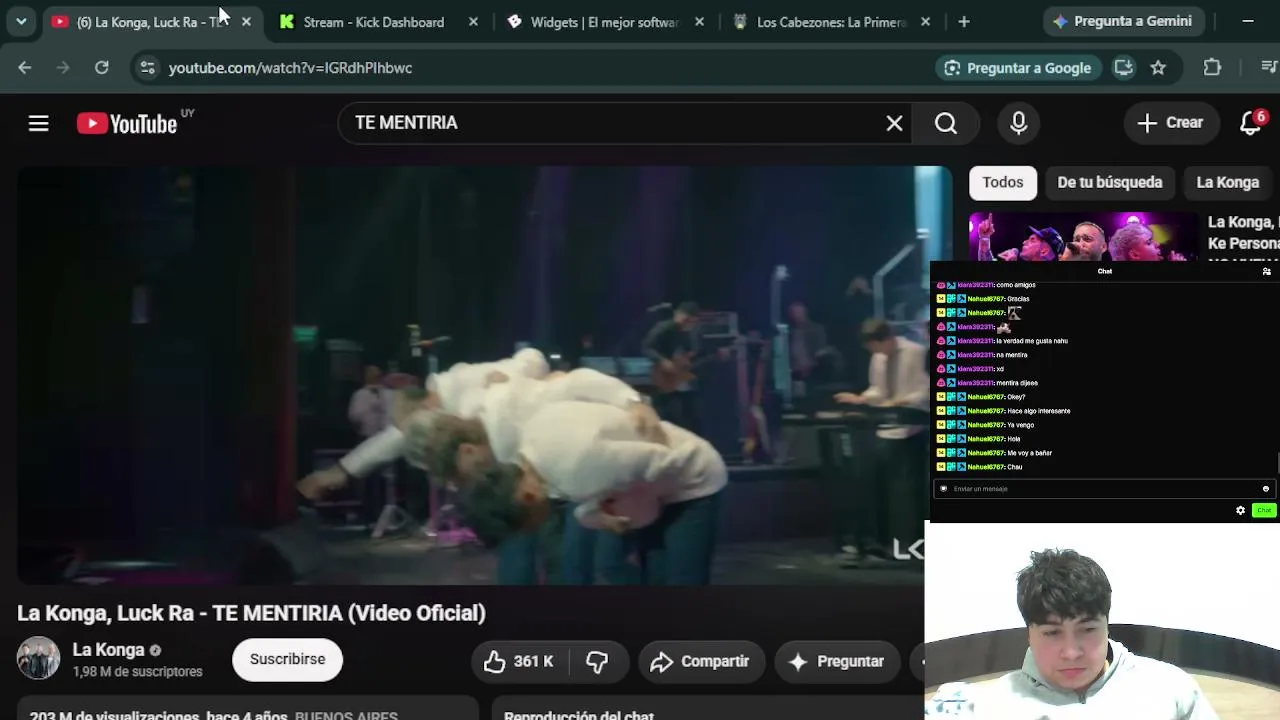Minimize the browser window
Screen dimensions: 1280x720
[x=1248, y=21]
